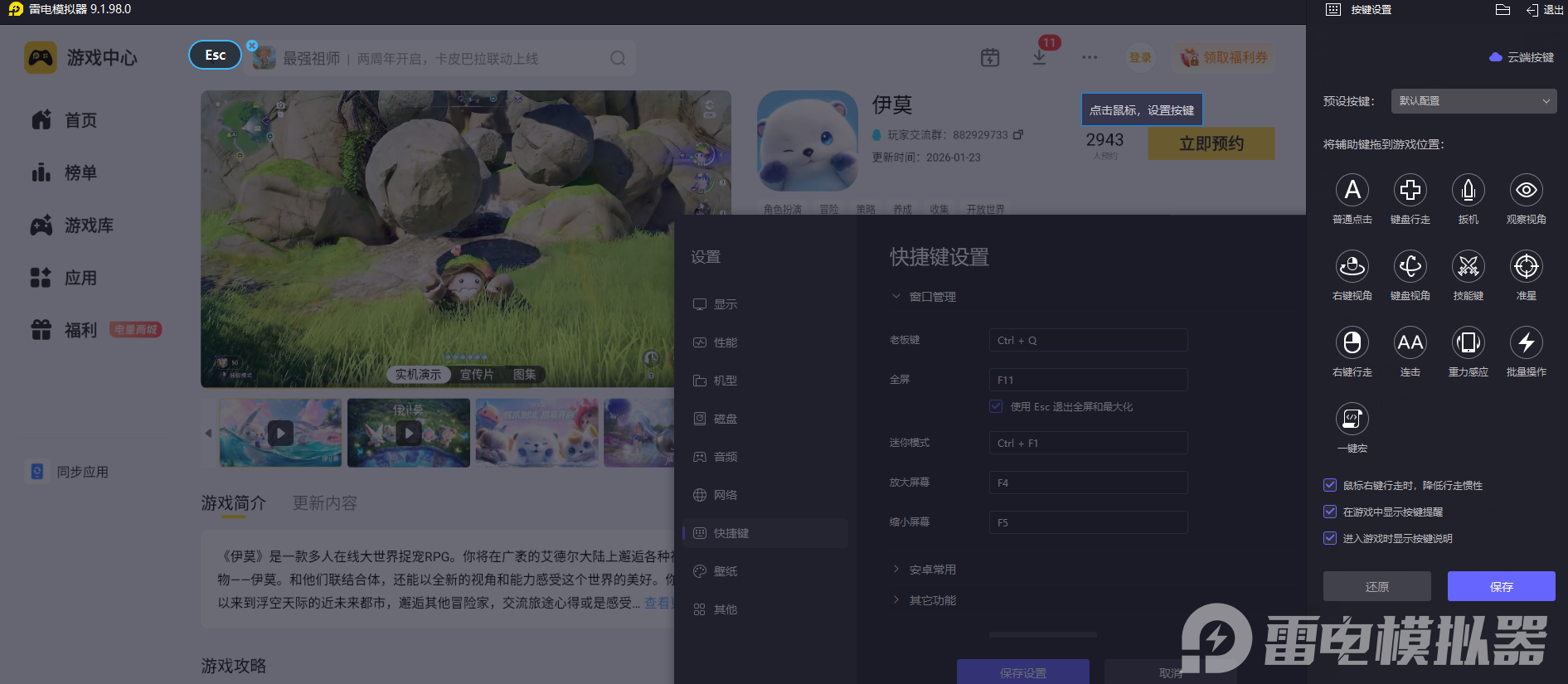Viewport: 1568px width, 684px height.
Task: Toggle 鼠标右键行走时降低行走惯性 checkbox
Action: [x=1330, y=485]
